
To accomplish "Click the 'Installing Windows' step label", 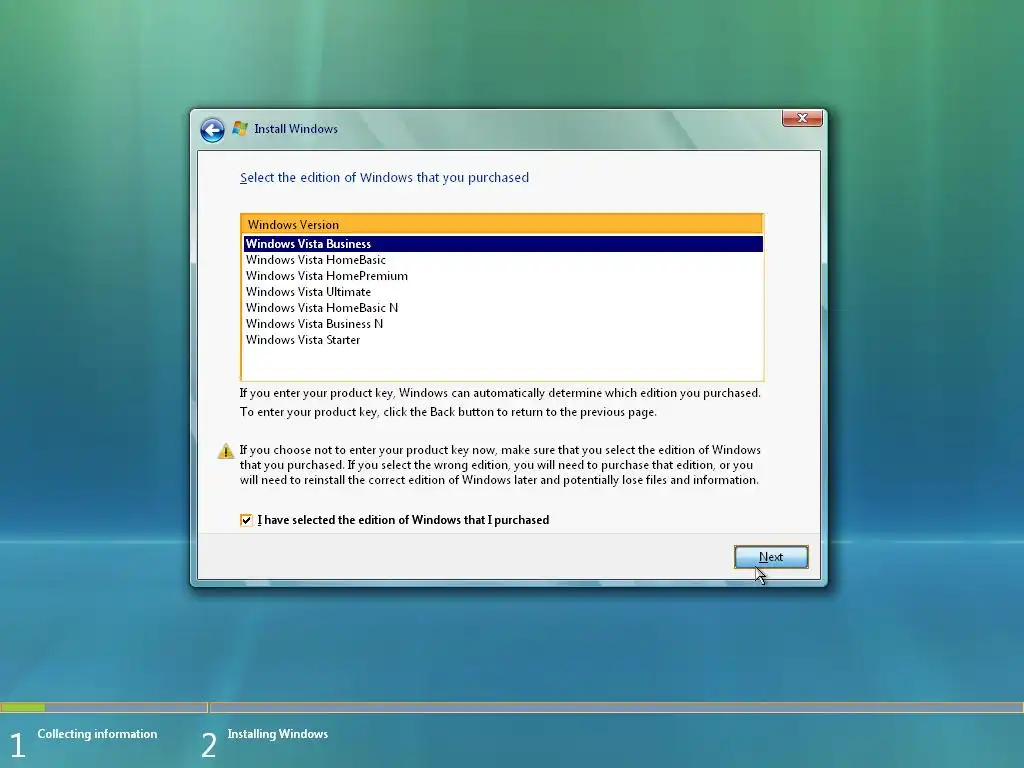I will (278, 734).
